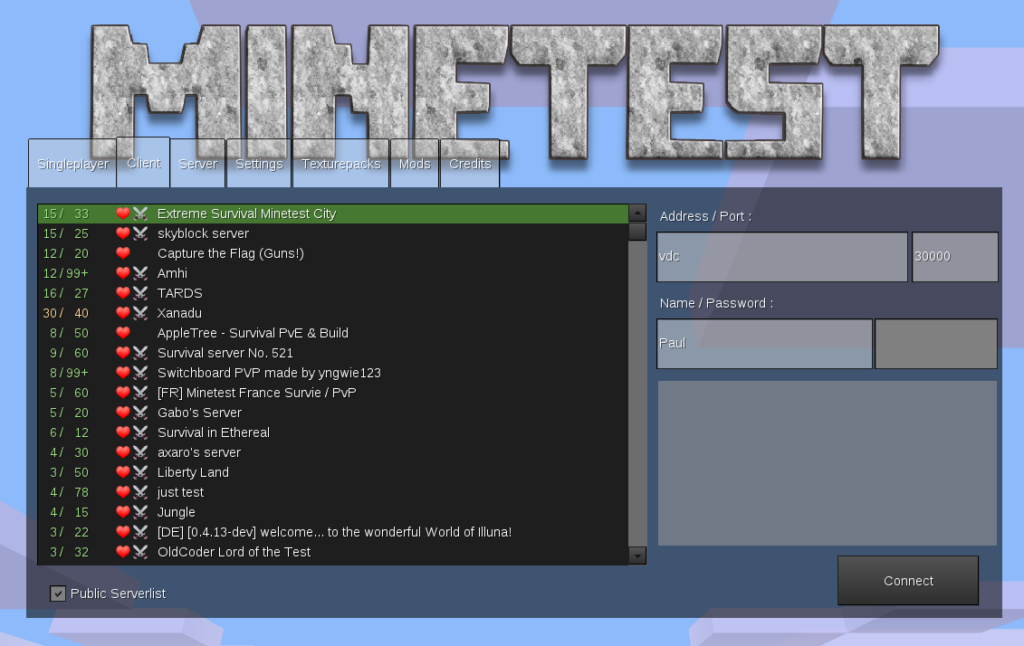The width and height of the screenshot is (1024, 646).
Task: Click the server list scrollbar thumb
Action: (637, 232)
